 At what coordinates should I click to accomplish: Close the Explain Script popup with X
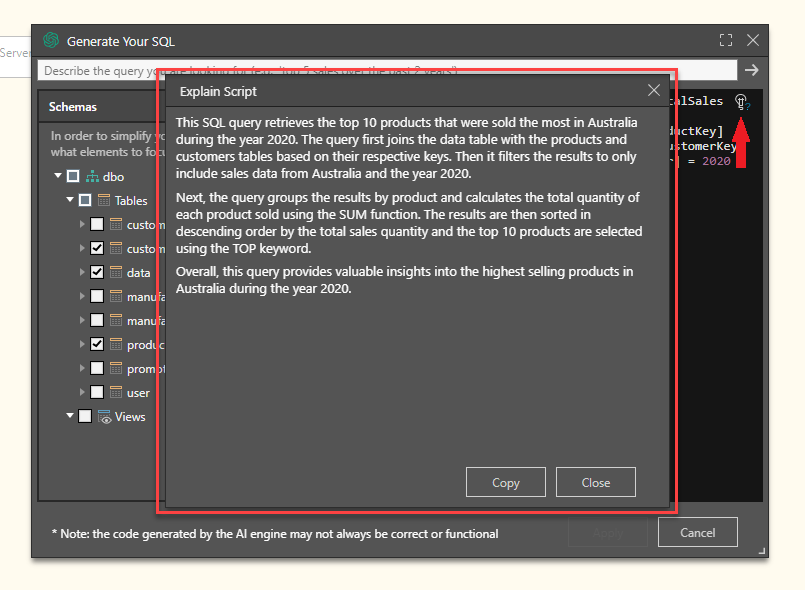click(654, 91)
